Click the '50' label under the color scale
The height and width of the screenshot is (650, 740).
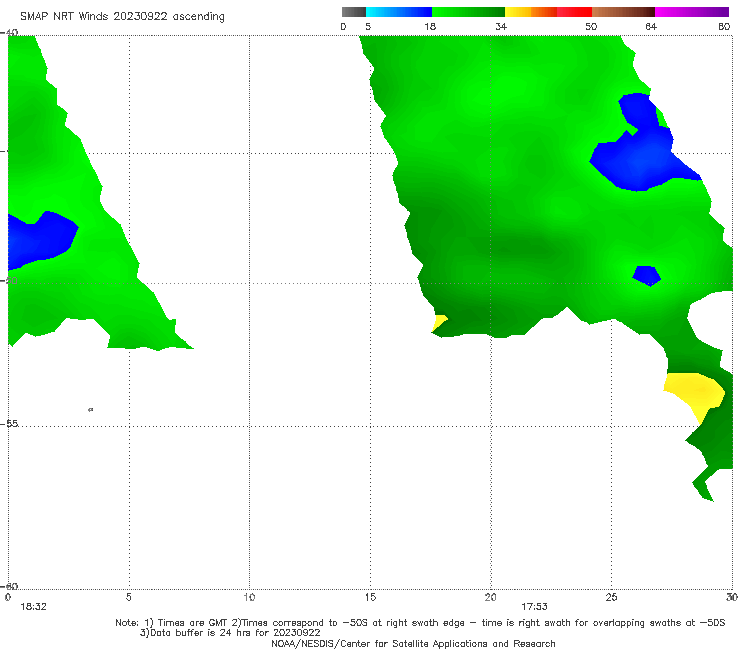(x=591, y=27)
